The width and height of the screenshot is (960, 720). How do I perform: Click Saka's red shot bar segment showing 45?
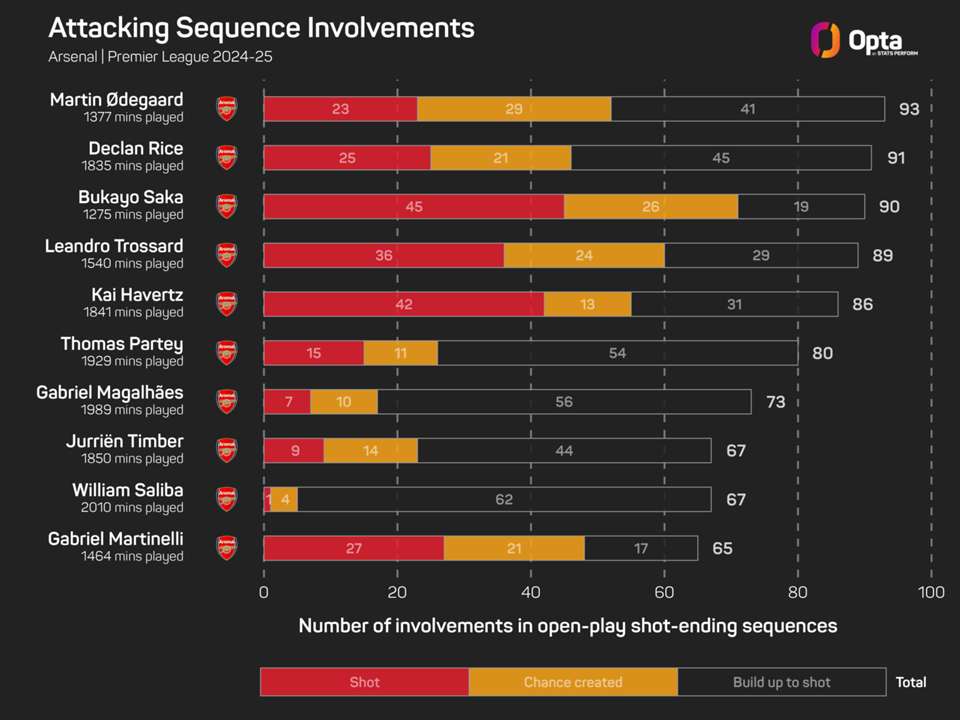point(413,206)
